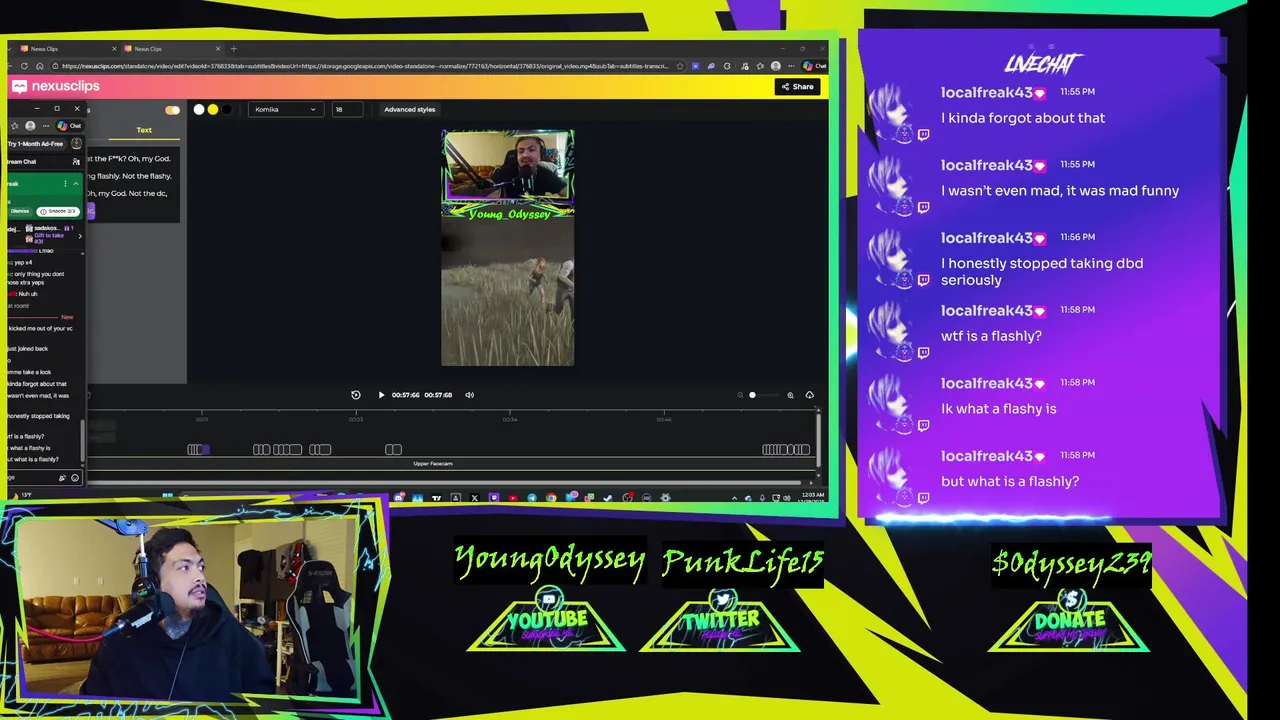Image resolution: width=1280 pixels, height=720 pixels.
Task: Play the clip in the editor
Action: pos(381,395)
